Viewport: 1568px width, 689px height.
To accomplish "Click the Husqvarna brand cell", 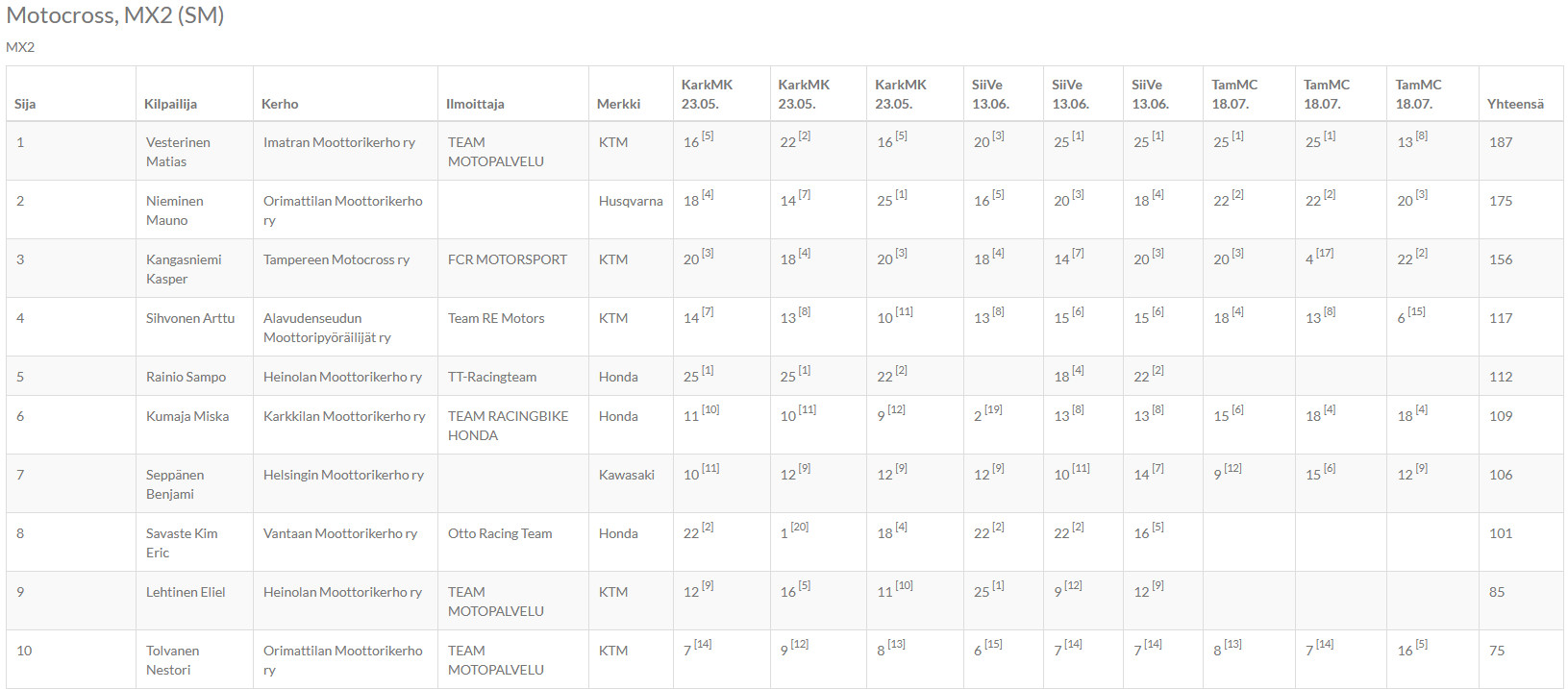I will click(x=631, y=201).
